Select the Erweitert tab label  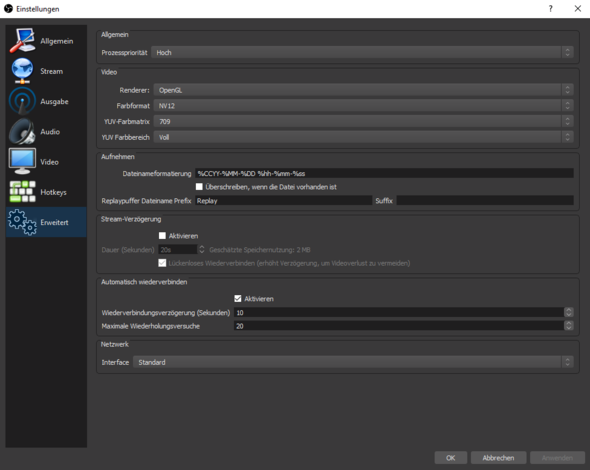(55, 222)
